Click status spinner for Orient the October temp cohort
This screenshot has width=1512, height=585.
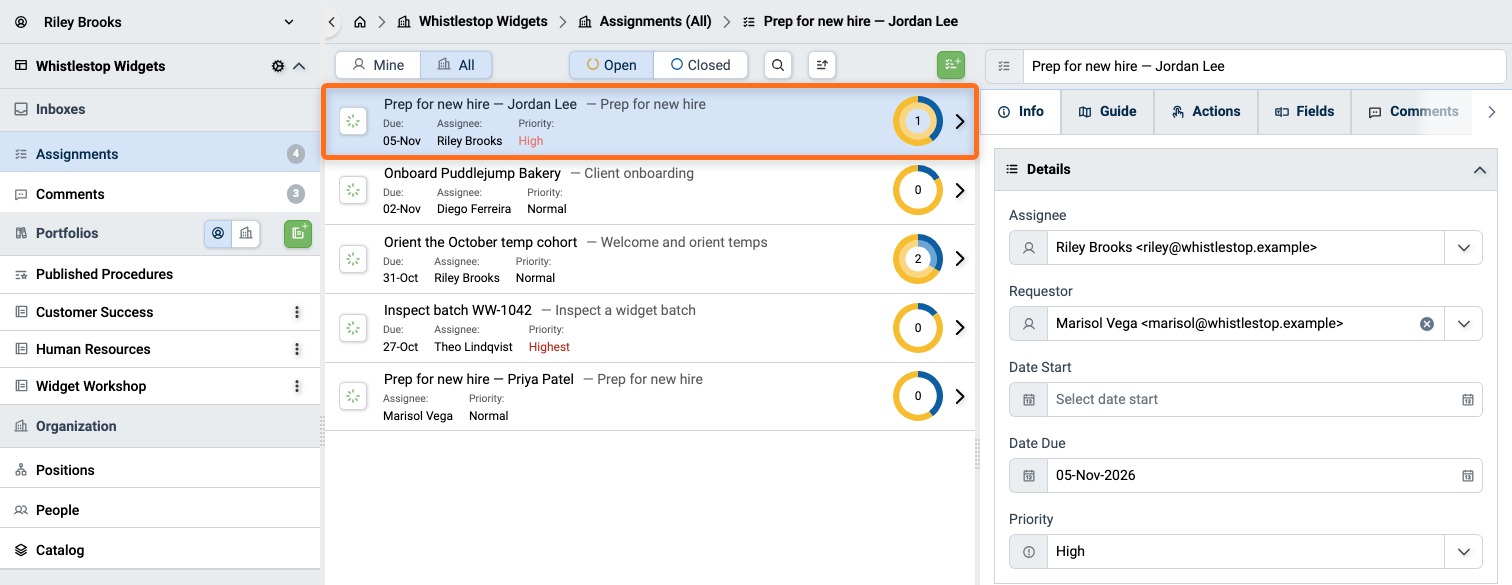(352, 259)
